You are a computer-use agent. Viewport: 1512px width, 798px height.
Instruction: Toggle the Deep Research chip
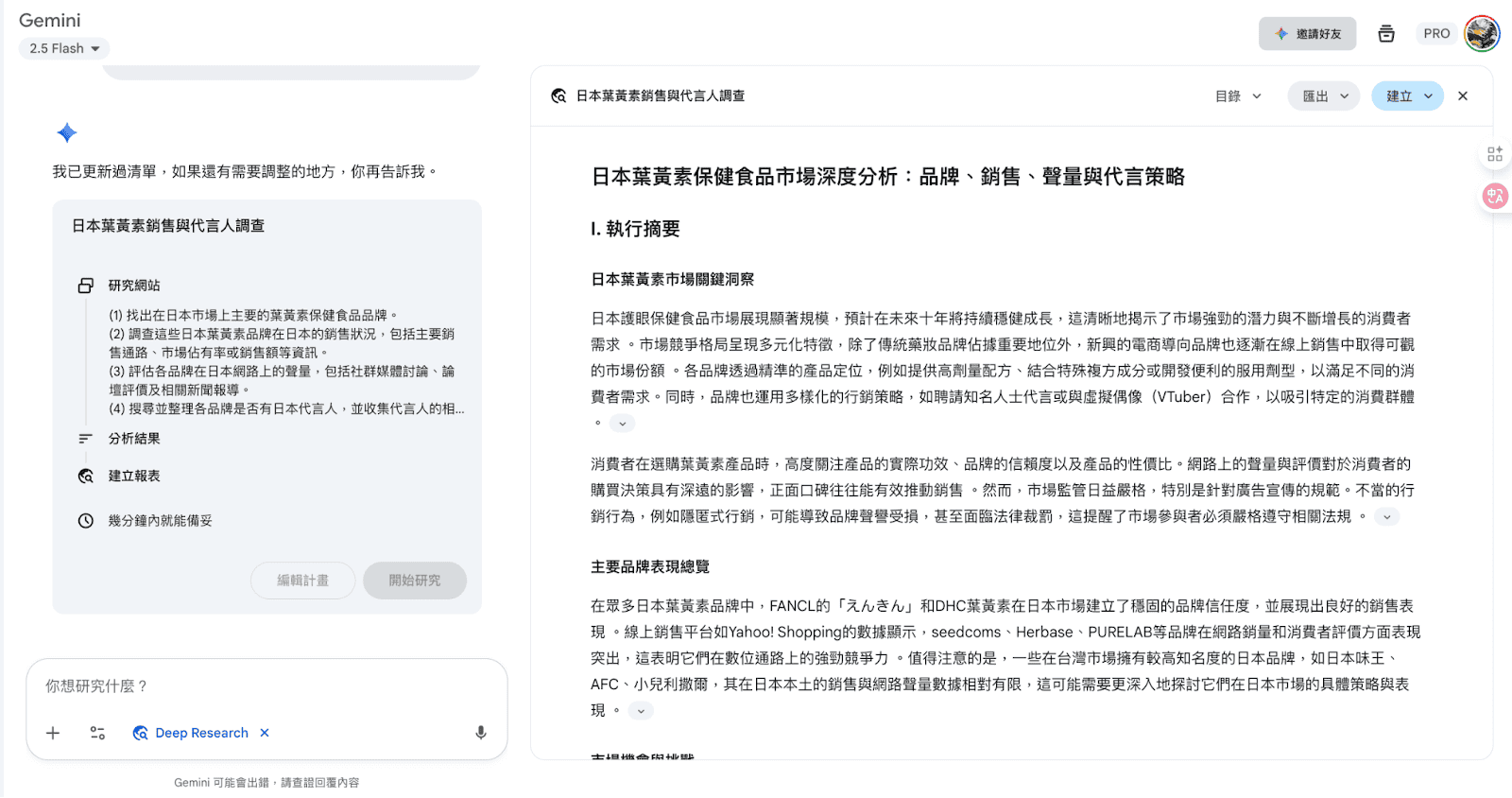click(x=191, y=733)
